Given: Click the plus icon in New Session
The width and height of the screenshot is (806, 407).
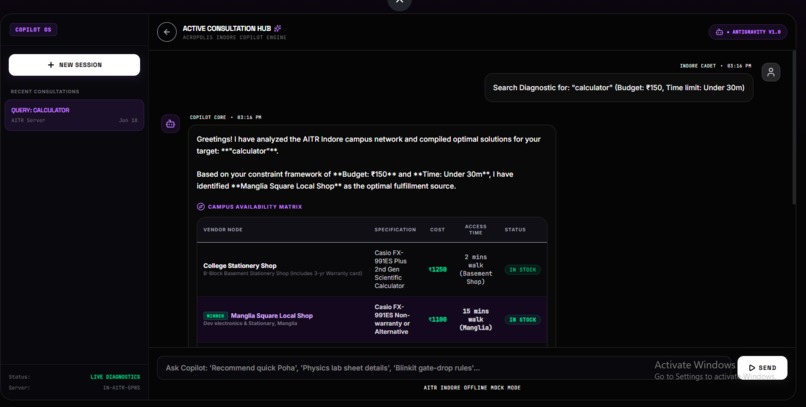Looking at the screenshot, I should 51,65.
